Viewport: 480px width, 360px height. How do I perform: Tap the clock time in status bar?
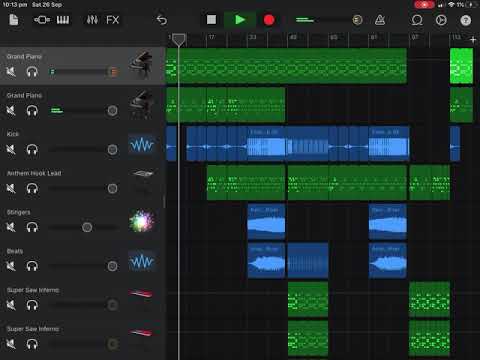tap(15, 5)
